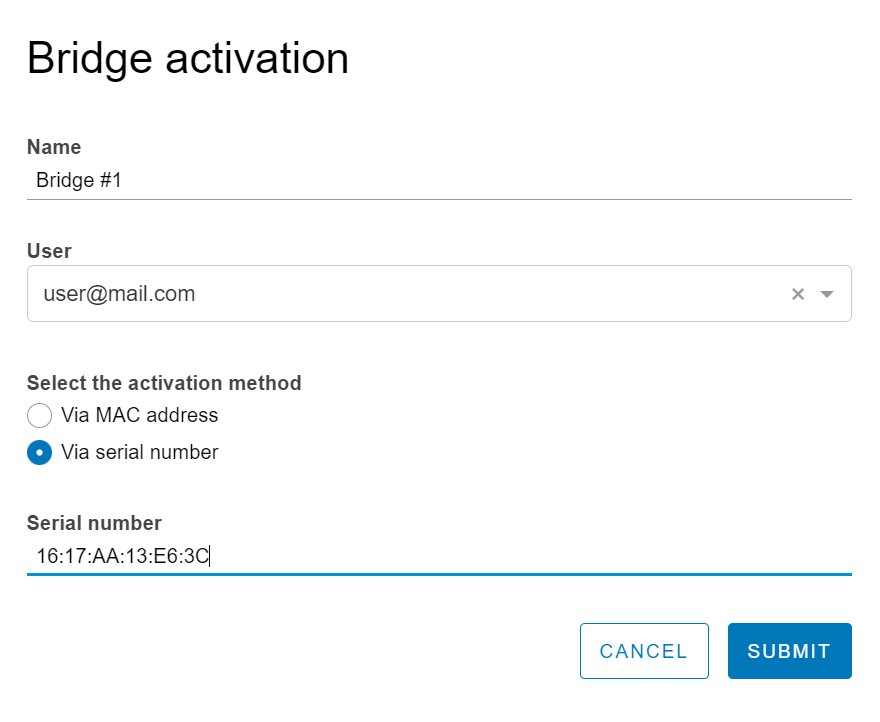The image size is (880, 722).
Task: Click the user@mail.com selected value text
Action: pyautogui.click(x=119, y=294)
